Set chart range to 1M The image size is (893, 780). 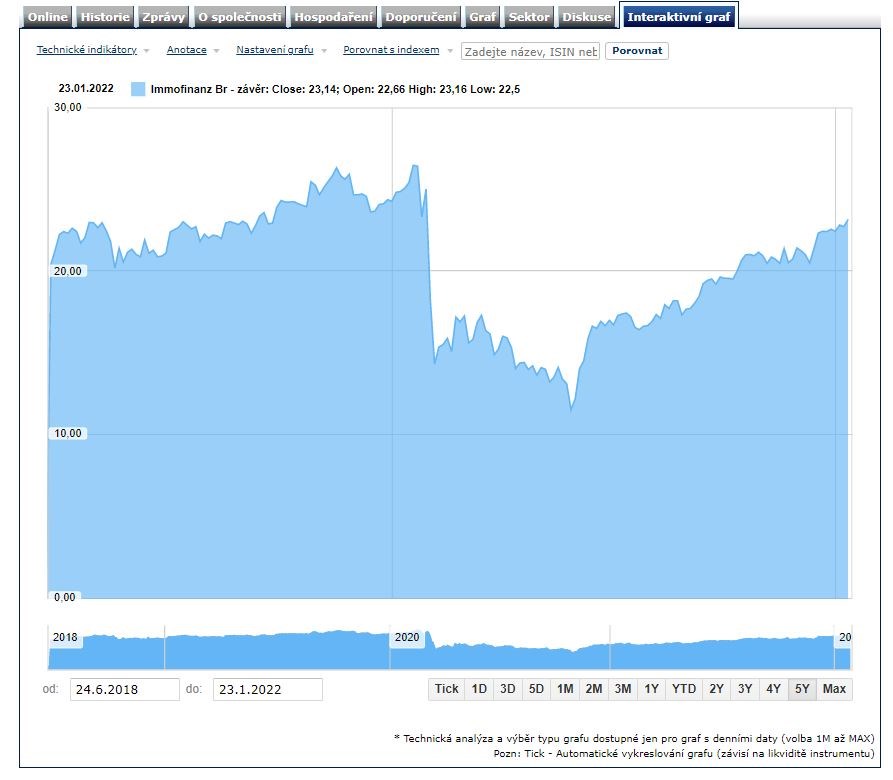pyautogui.click(x=565, y=689)
